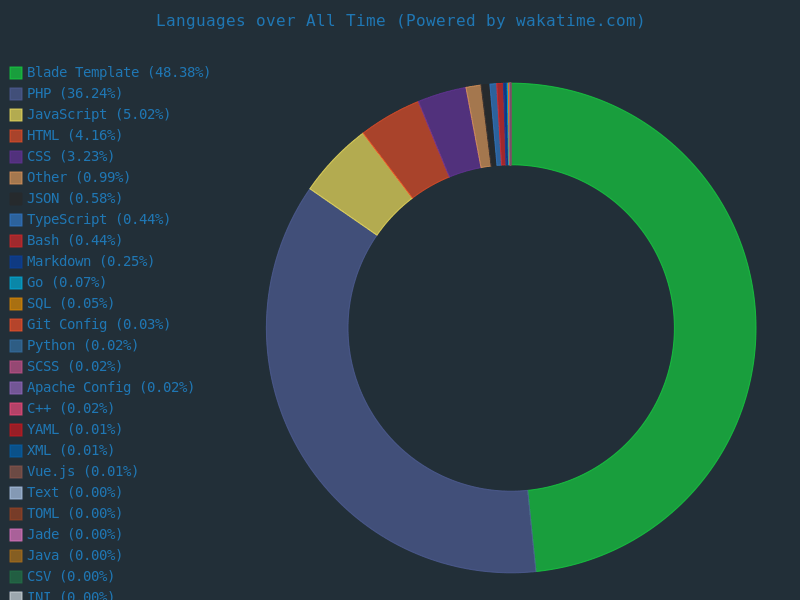Click the SQL legend color swatch
The image size is (800, 600).
pos(16,304)
